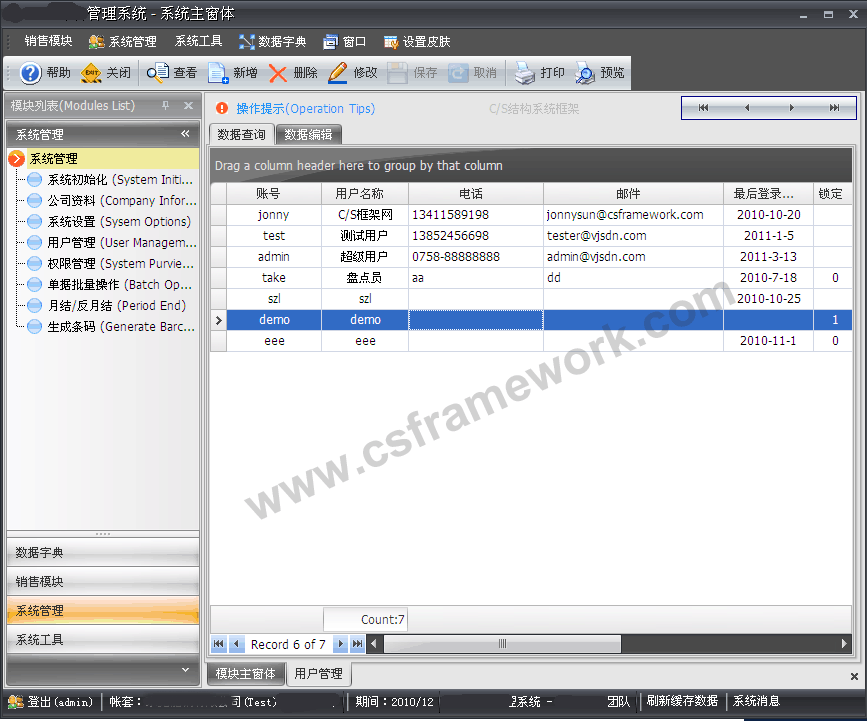Toggle locked cell for demo row
The width and height of the screenshot is (867, 721).
pos(834,320)
